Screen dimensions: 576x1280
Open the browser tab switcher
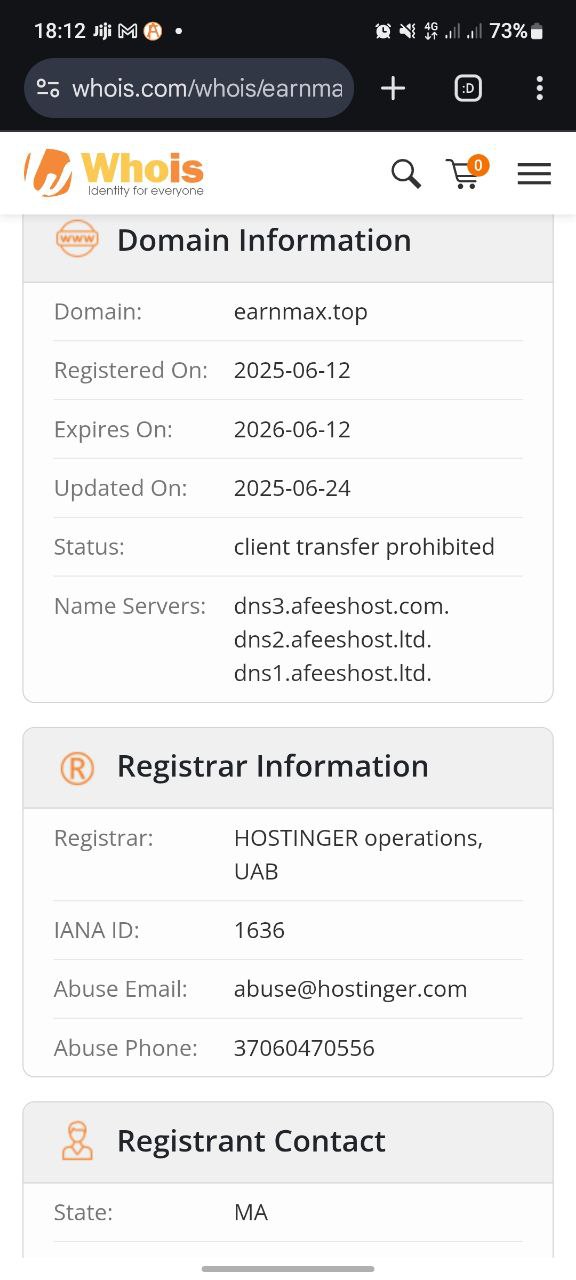[467, 88]
